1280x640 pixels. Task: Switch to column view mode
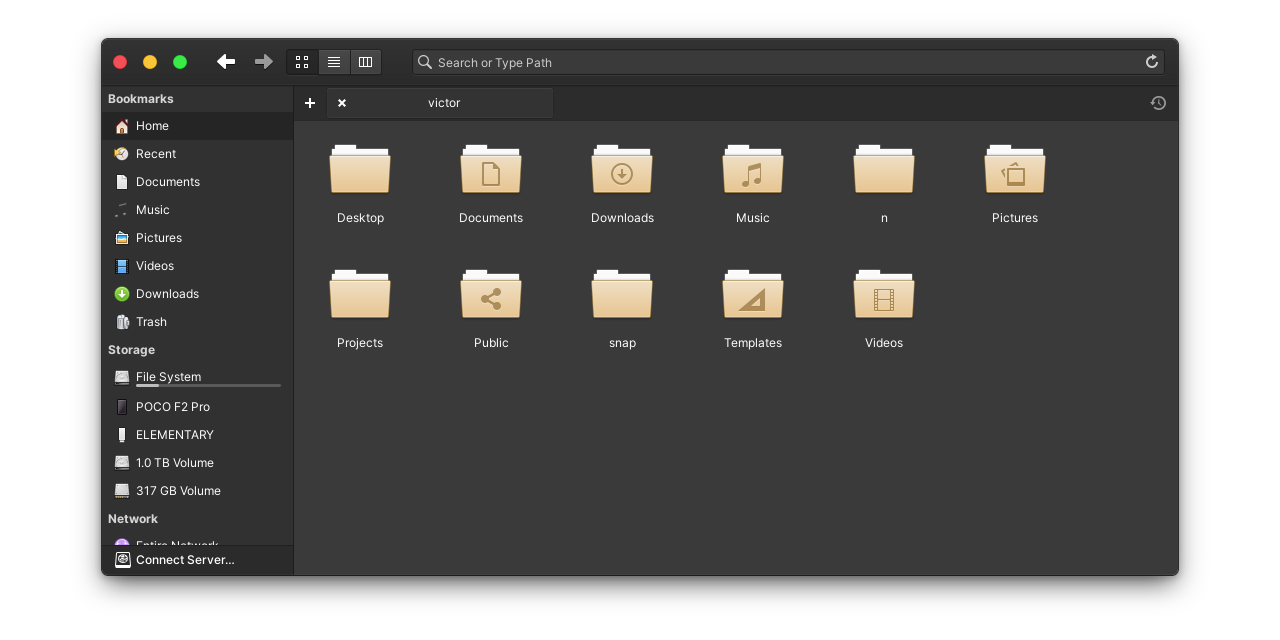pos(366,61)
